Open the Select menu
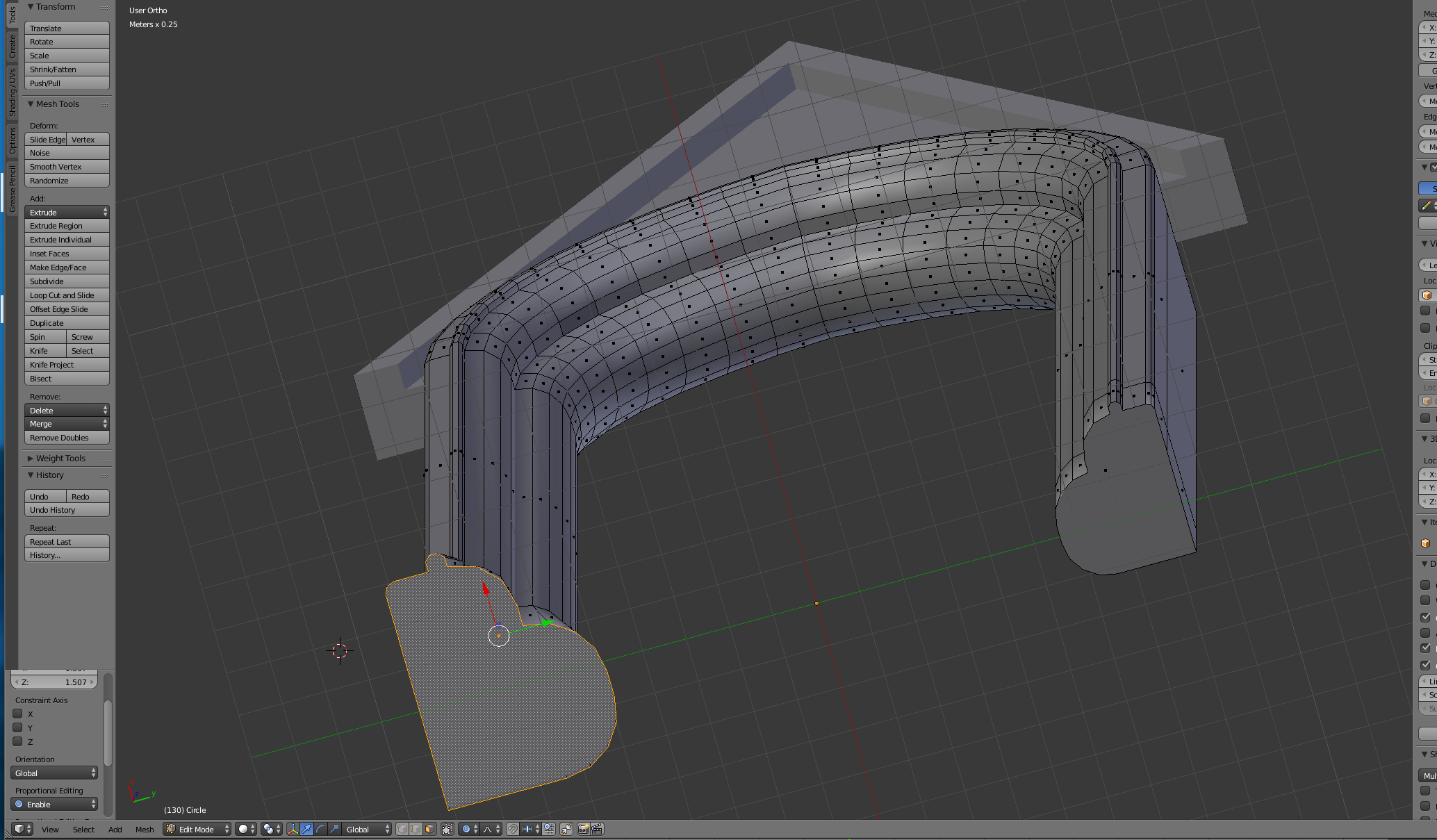 coord(83,829)
